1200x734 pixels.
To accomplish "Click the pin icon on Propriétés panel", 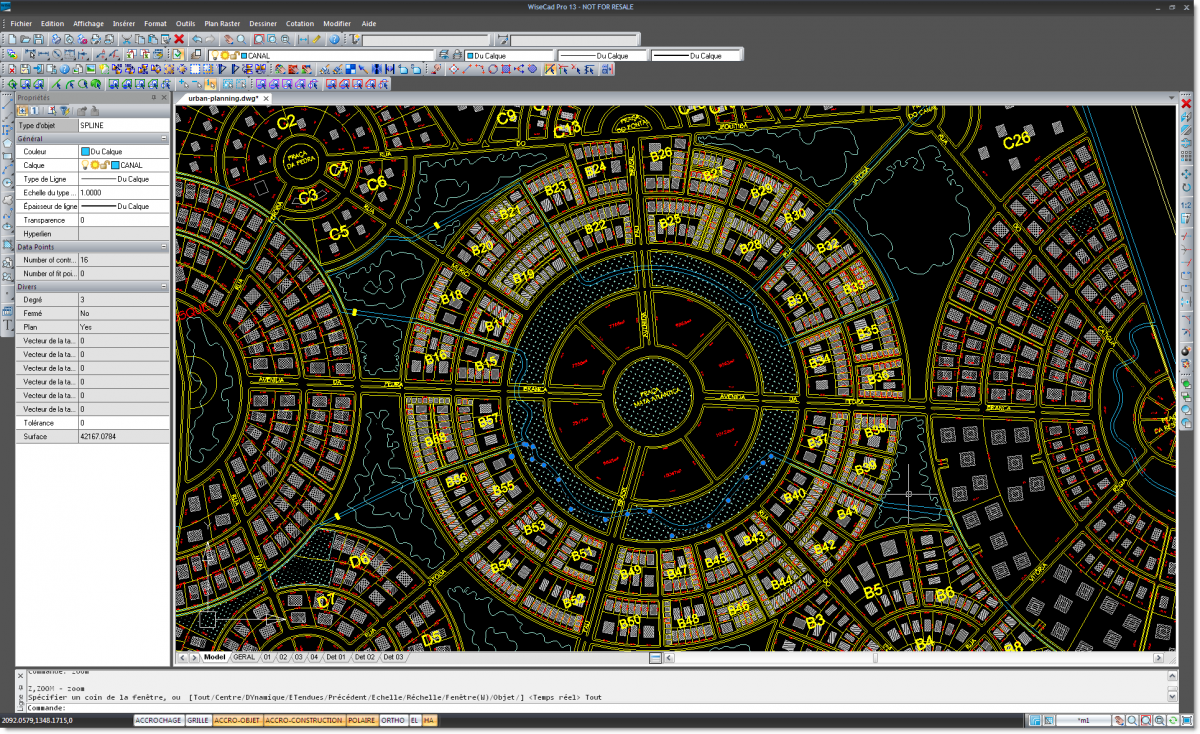I will point(153,97).
